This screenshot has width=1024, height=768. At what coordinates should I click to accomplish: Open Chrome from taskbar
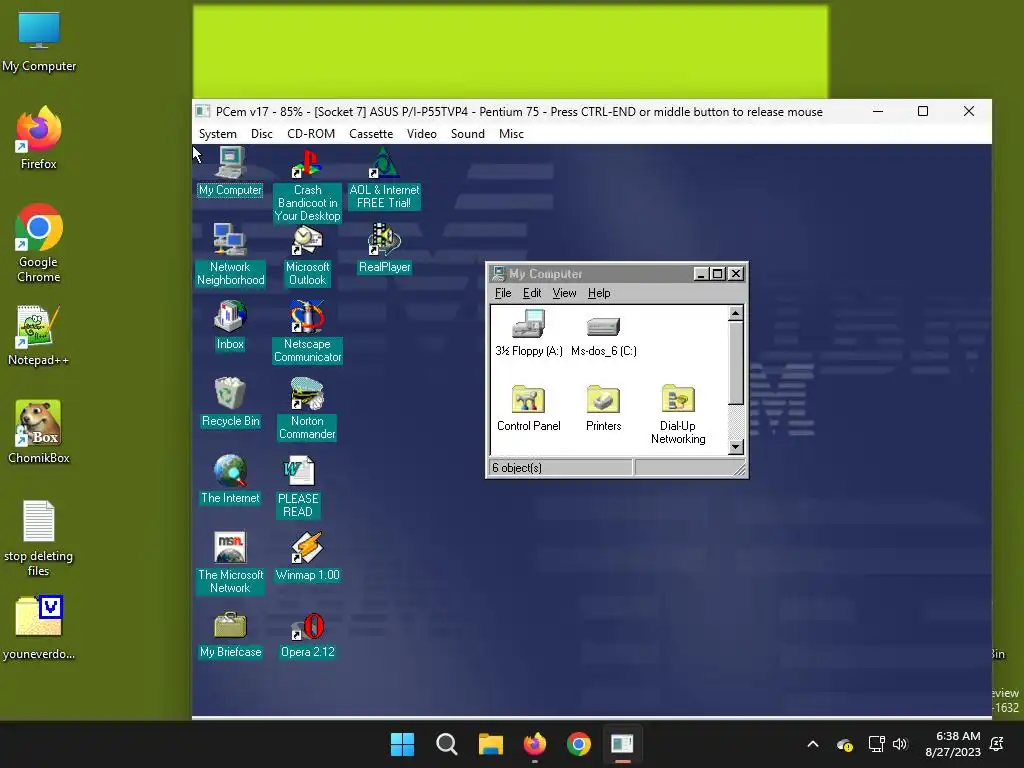click(x=579, y=744)
